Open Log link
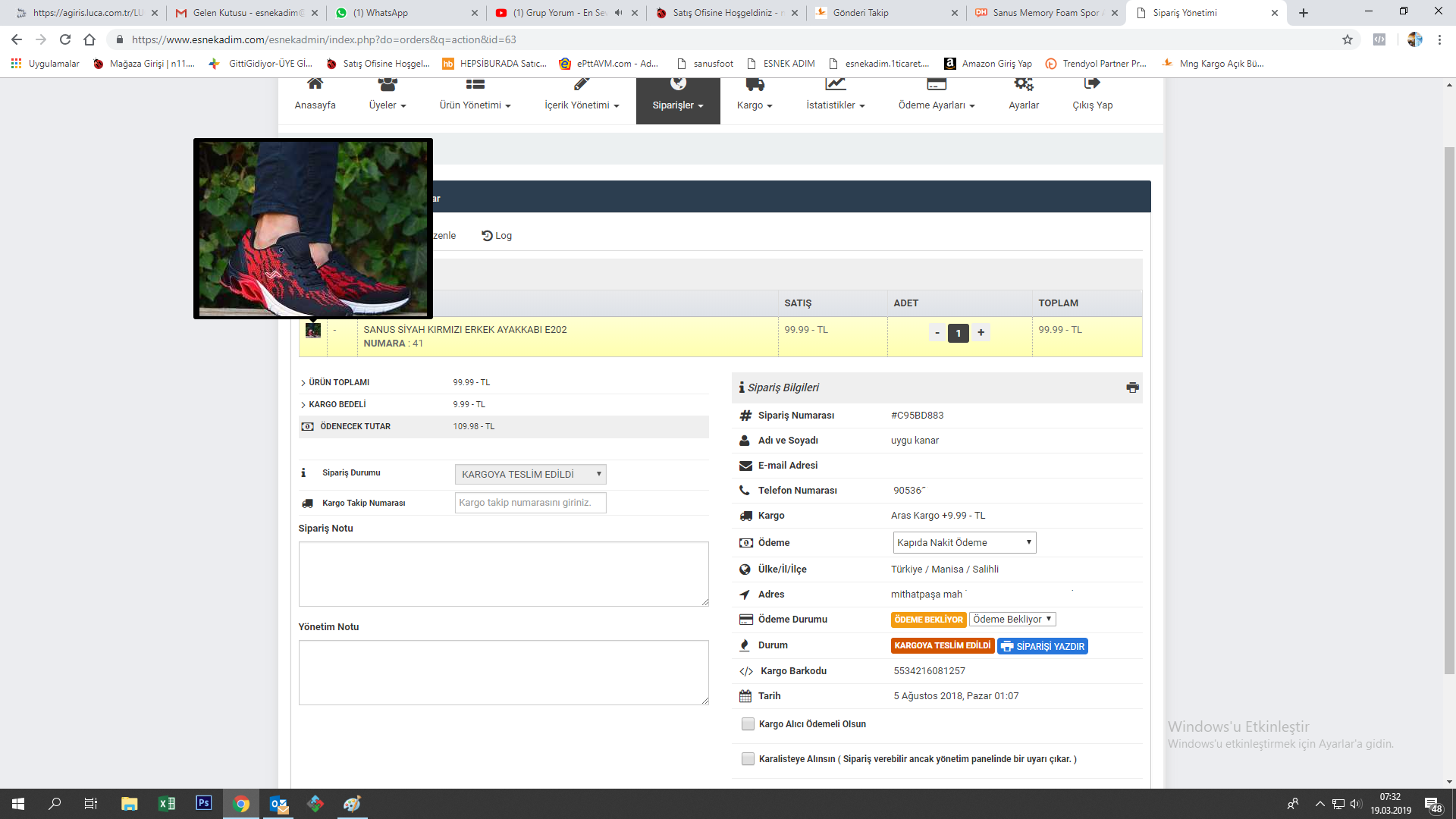The width and height of the screenshot is (1456, 819). [x=497, y=236]
